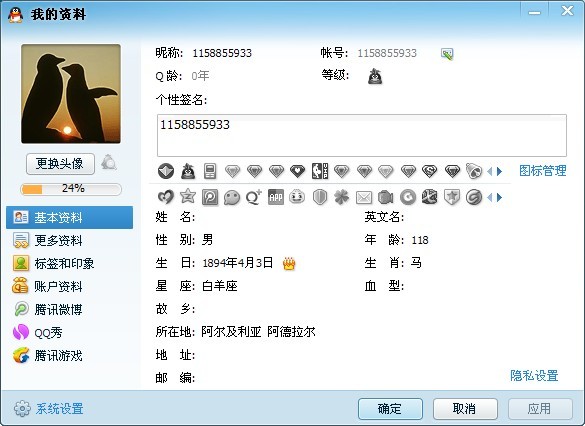The height and width of the screenshot is (426, 585).
Task: Click the edit icon beside account number
Action: tap(447, 54)
